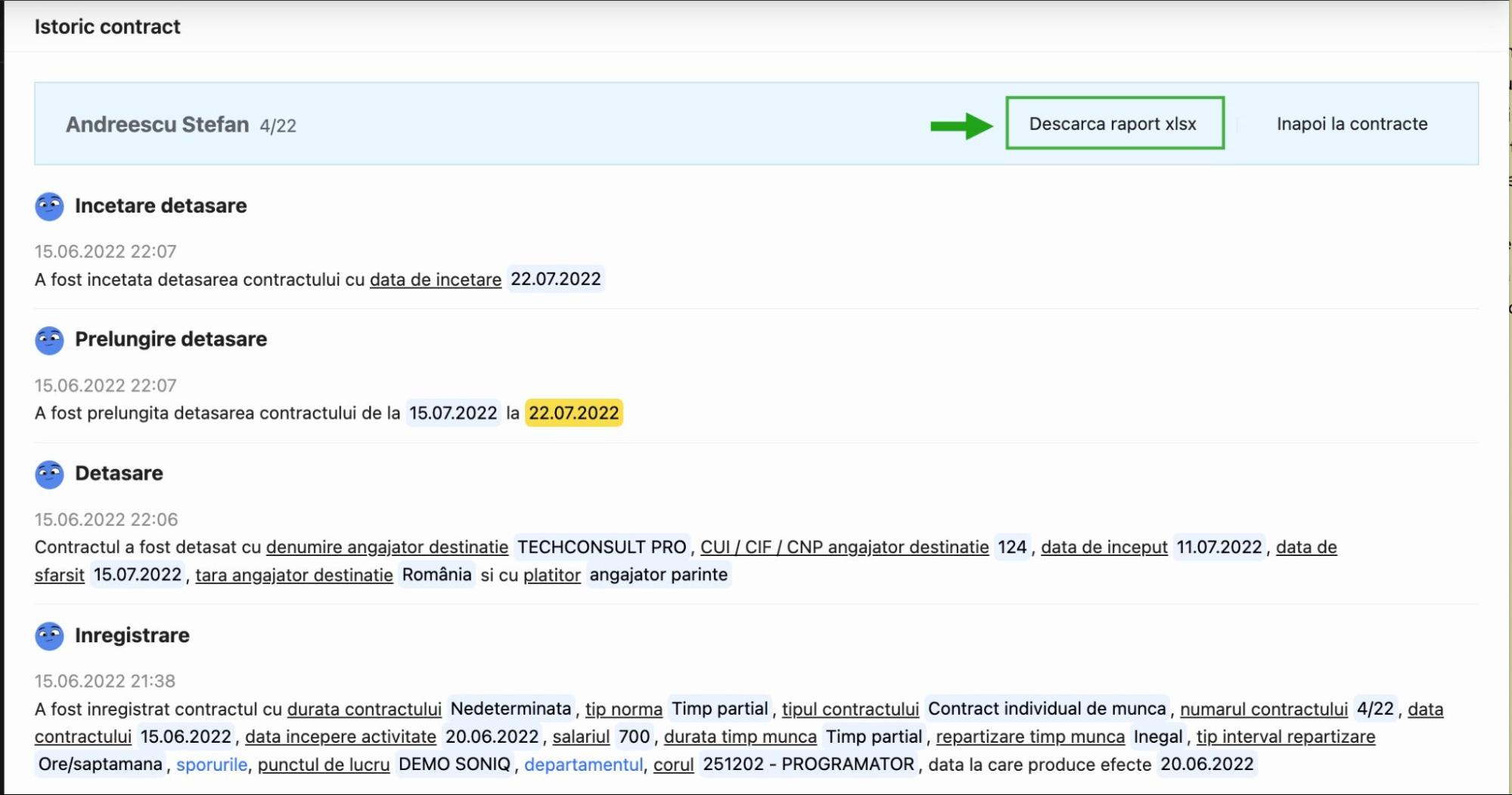Image resolution: width=1512 pixels, height=795 pixels.
Task: Click avatar icon next to Prelungire detasare
Action: point(49,340)
